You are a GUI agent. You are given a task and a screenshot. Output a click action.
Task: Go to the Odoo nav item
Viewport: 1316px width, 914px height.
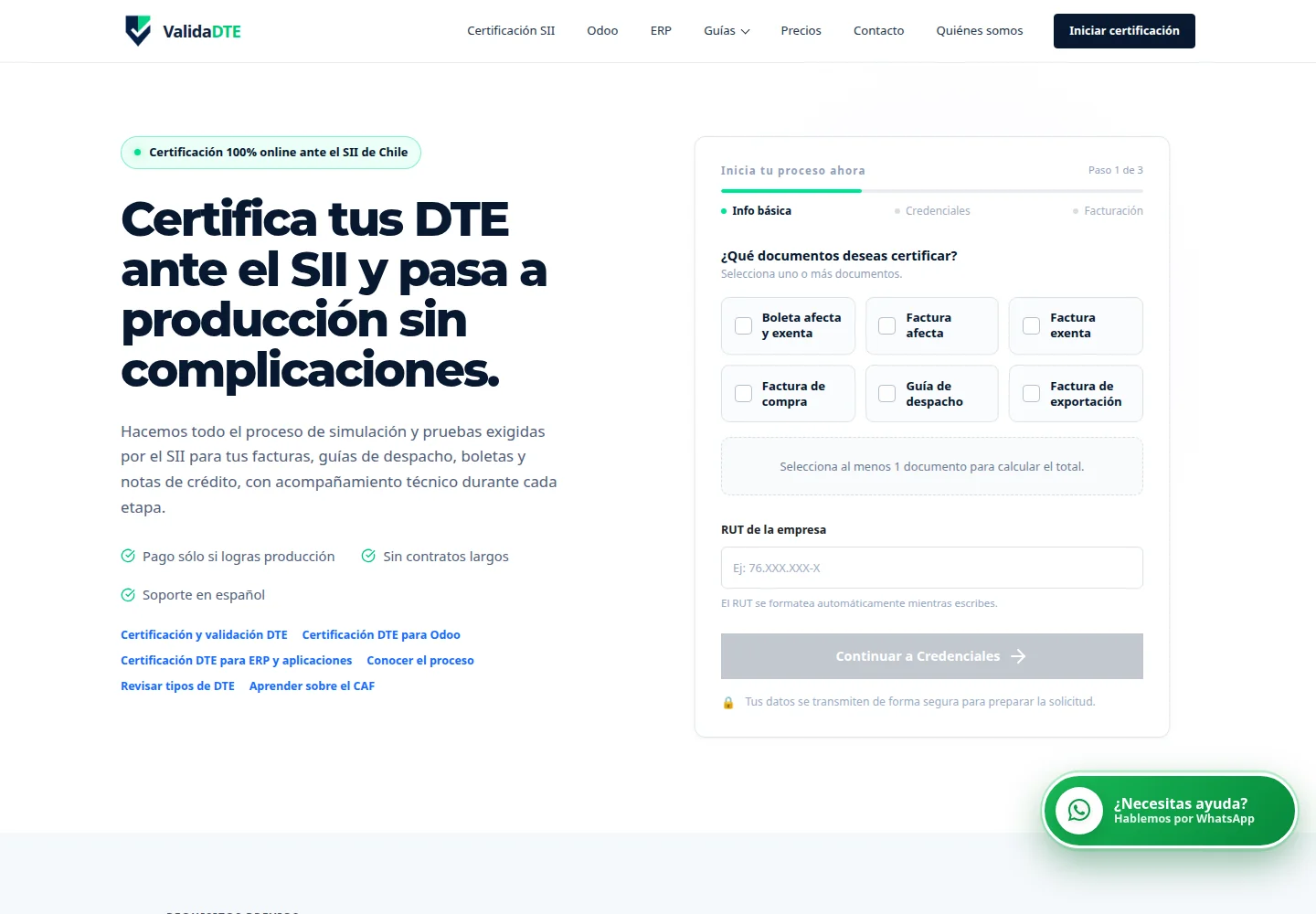602,31
